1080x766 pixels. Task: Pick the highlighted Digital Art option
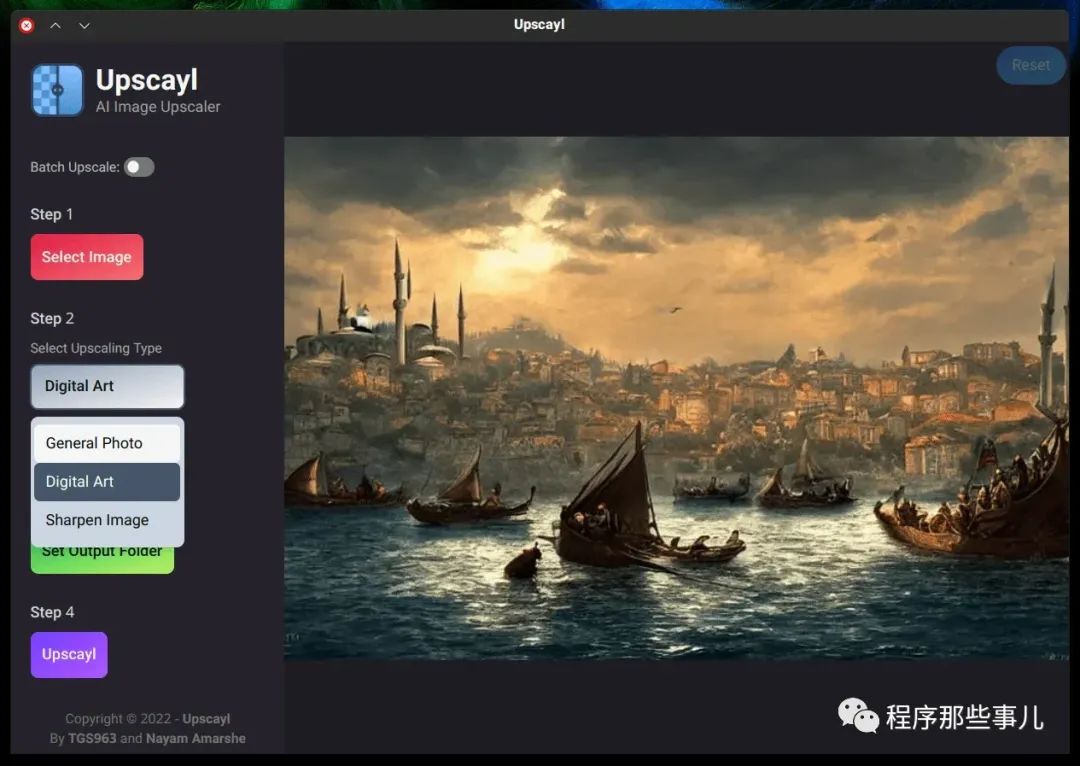pos(107,481)
